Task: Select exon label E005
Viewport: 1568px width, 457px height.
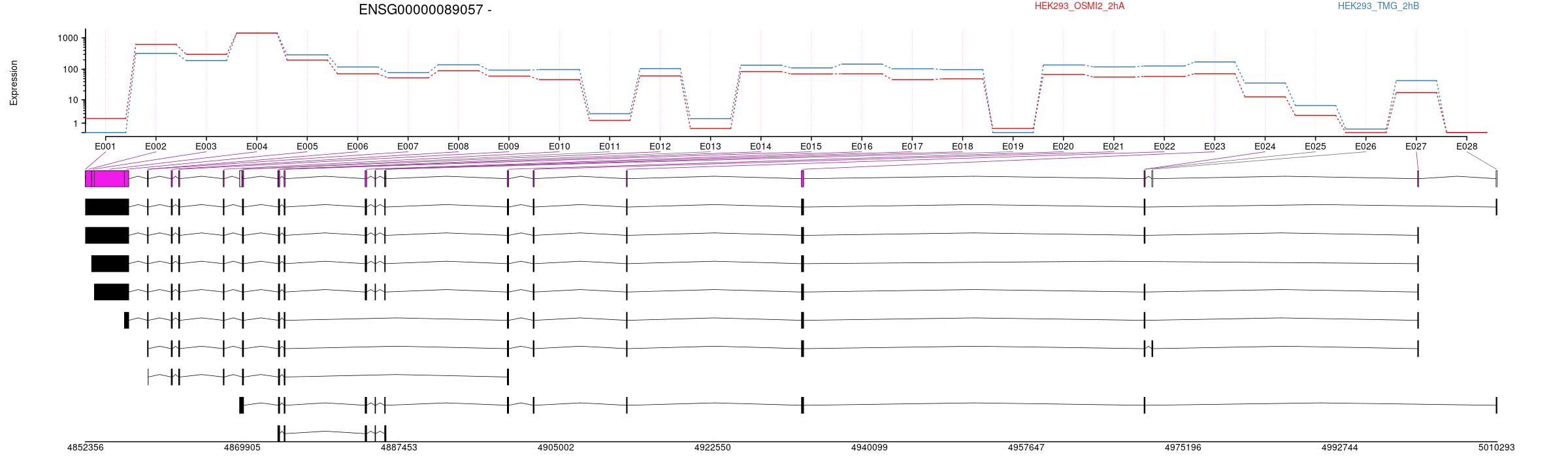Action: click(x=307, y=147)
